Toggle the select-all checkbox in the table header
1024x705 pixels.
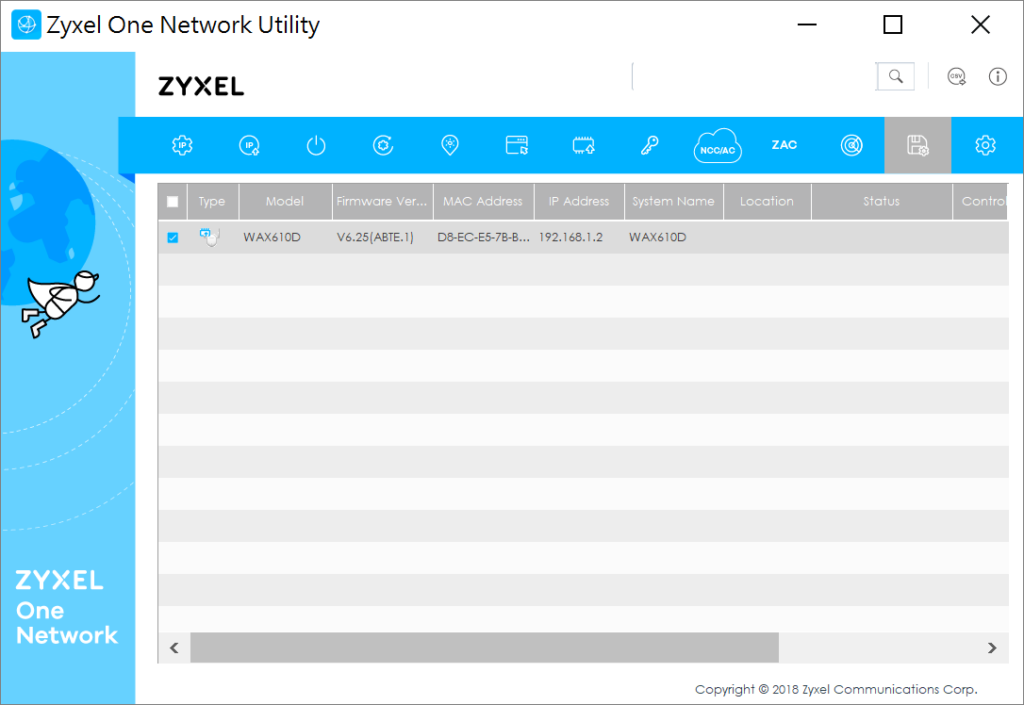[x=172, y=202]
